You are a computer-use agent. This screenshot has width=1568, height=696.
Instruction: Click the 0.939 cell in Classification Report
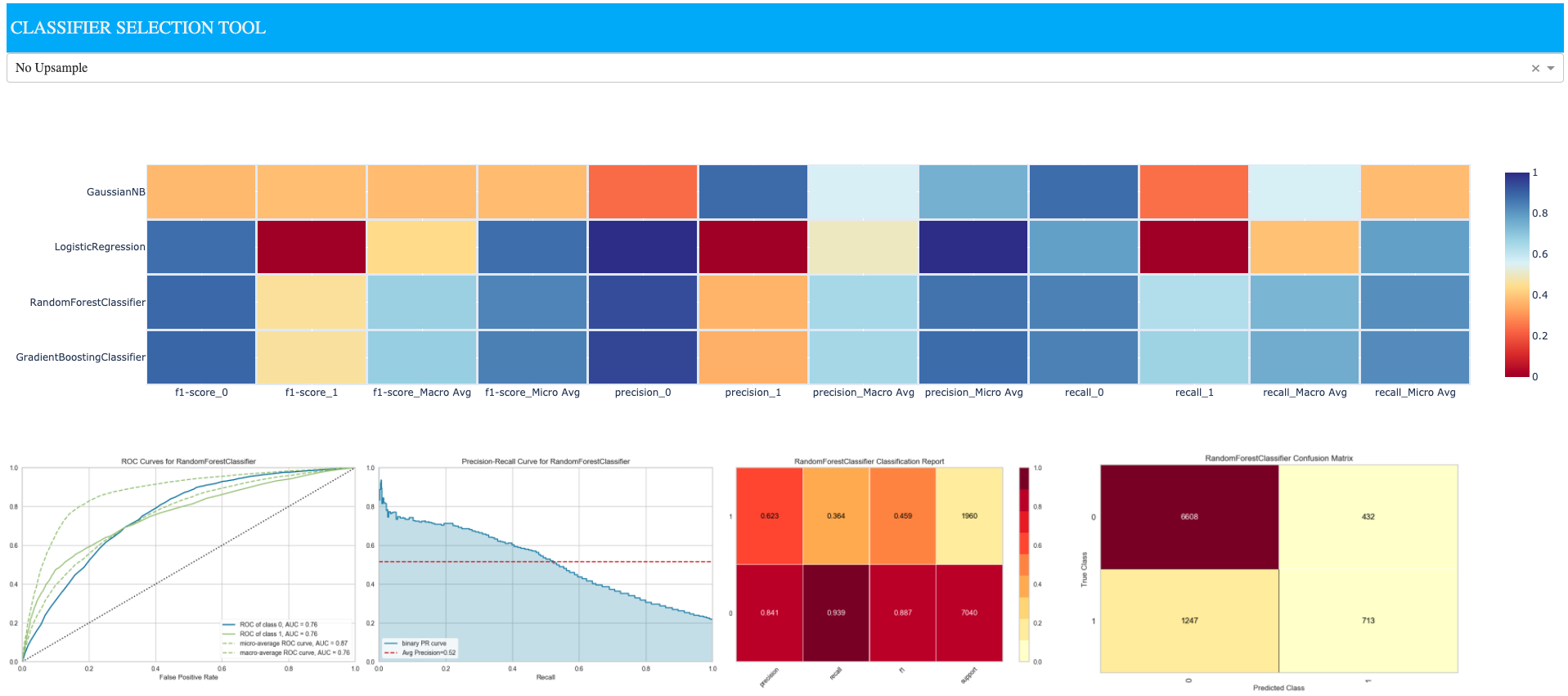[x=836, y=613]
